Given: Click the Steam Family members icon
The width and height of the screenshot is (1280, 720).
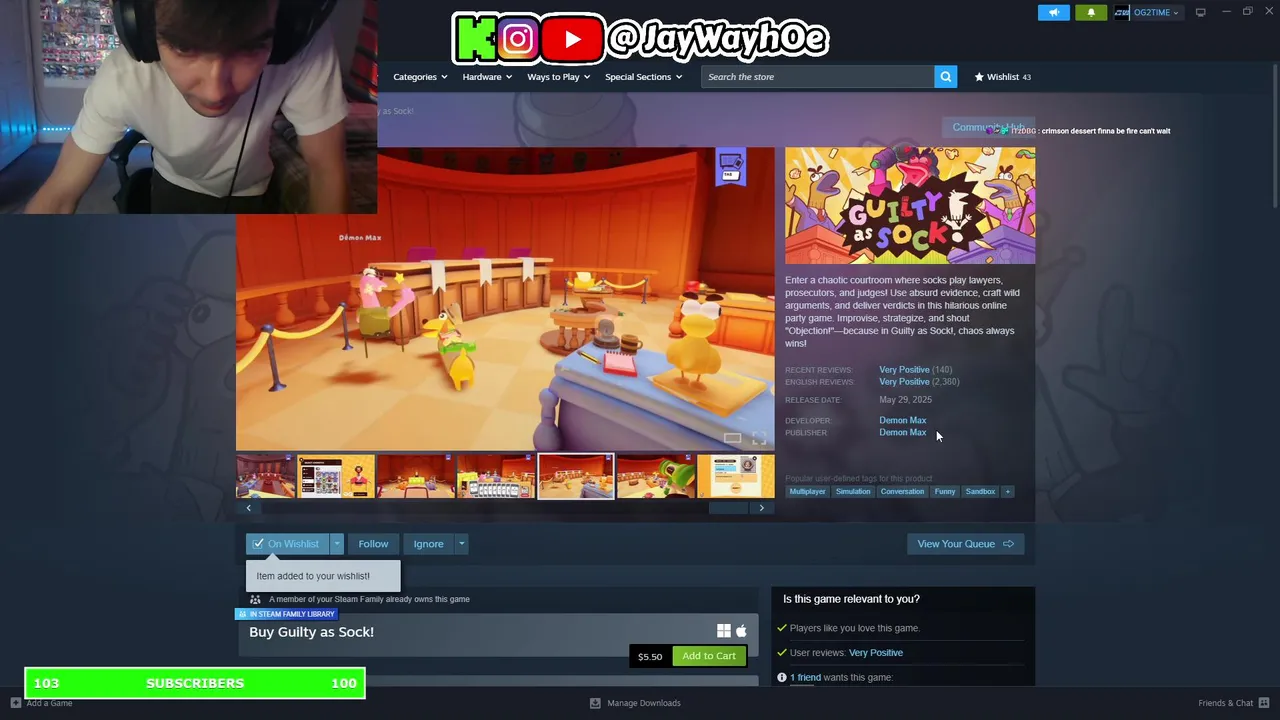Looking at the screenshot, I should click(x=255, y=599).
